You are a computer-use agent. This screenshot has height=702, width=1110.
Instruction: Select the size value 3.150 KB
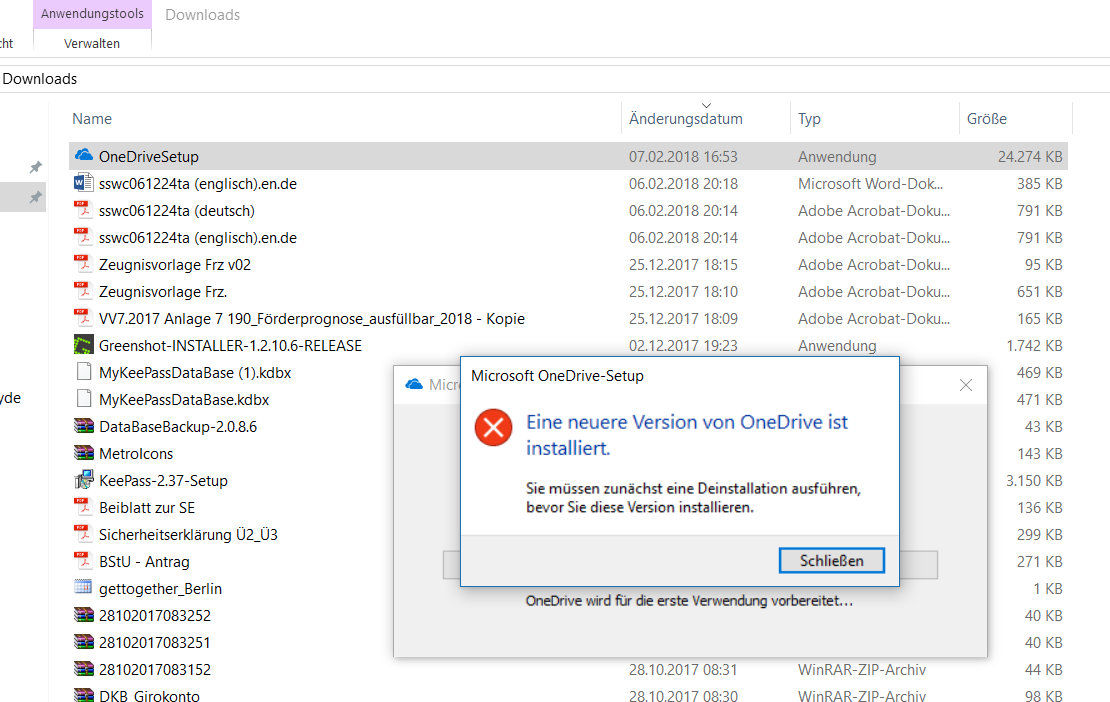(1034, 481)
